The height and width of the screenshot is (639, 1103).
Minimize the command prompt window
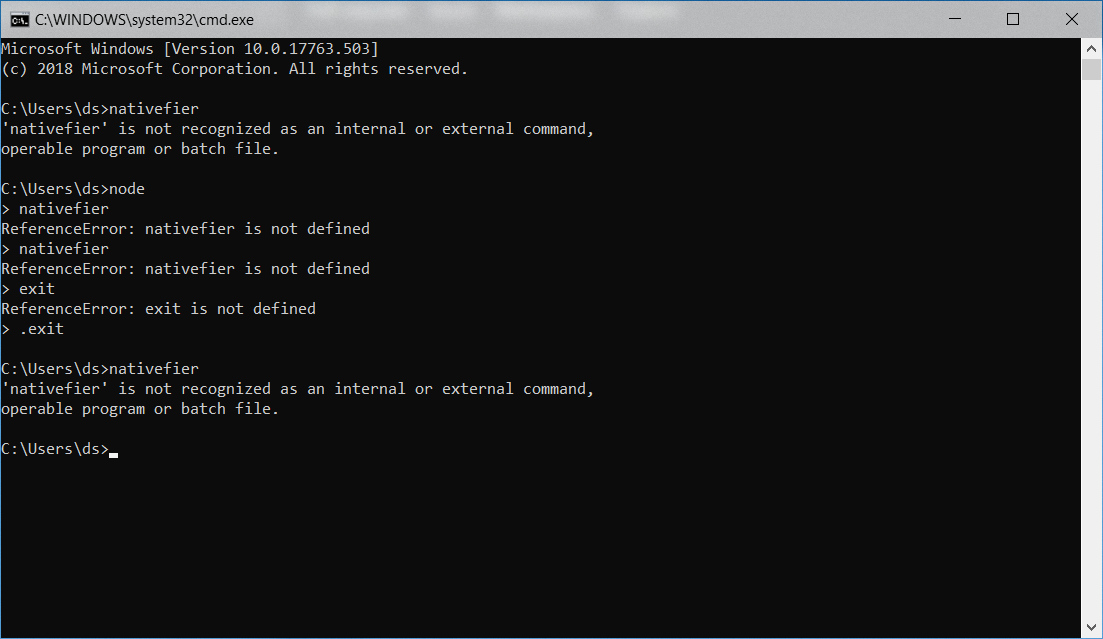[955, 19]
